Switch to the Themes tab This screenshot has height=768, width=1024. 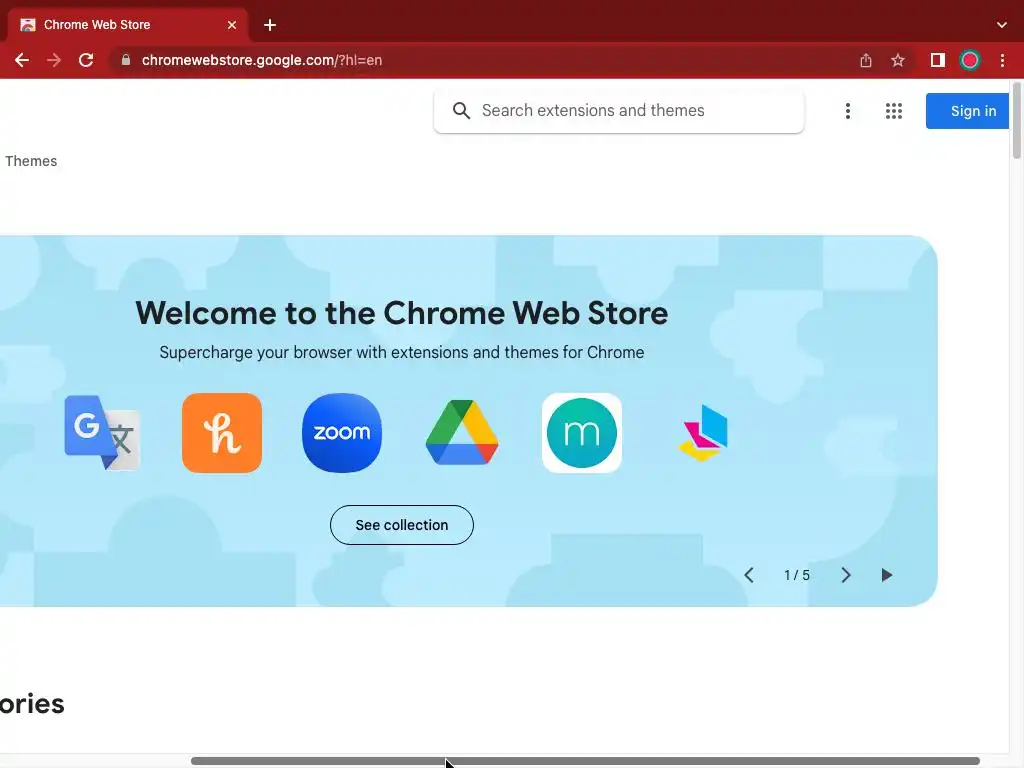[x=31, y=161]
